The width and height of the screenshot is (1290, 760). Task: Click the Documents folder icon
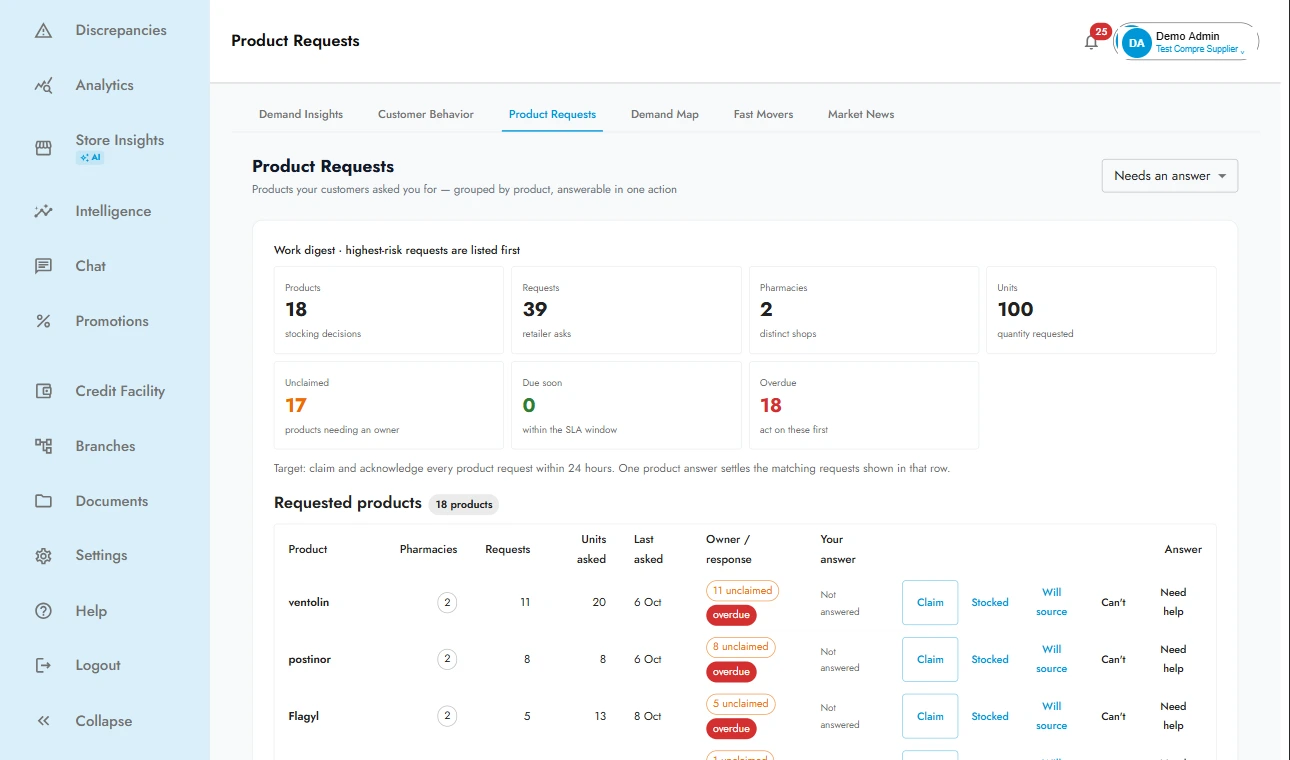(43, 501)
